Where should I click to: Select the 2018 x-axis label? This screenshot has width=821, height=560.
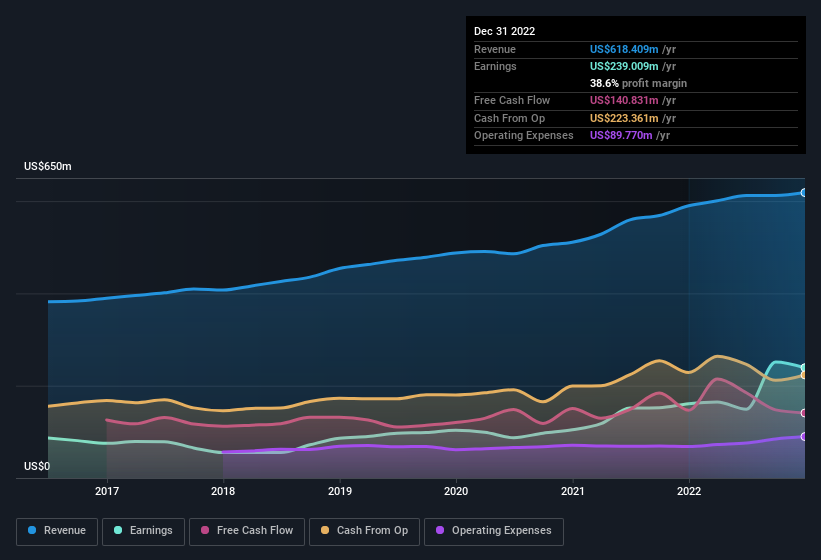click(223, 491)
